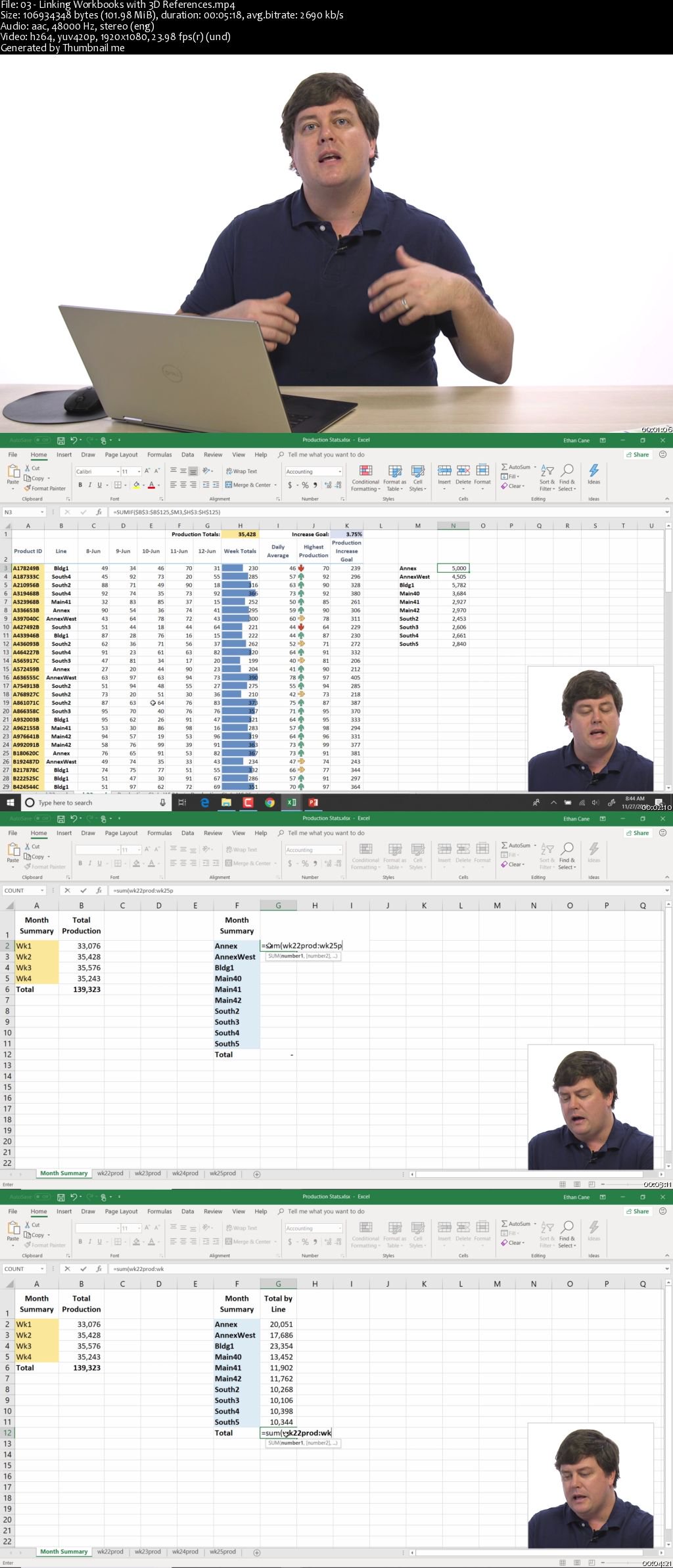Click Insert Function fx in the SUMIF formula bar
The image size is (673, 1568).
click(99, 512)
